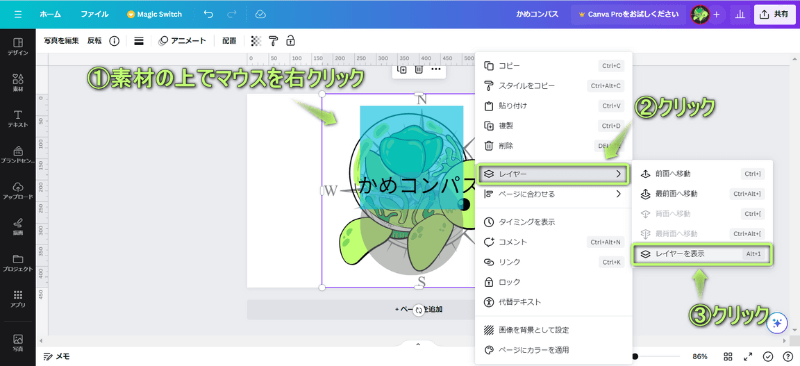Click the checkmark circle icon in bottom bar
The image size is (800, 366).
click(768, 356)
